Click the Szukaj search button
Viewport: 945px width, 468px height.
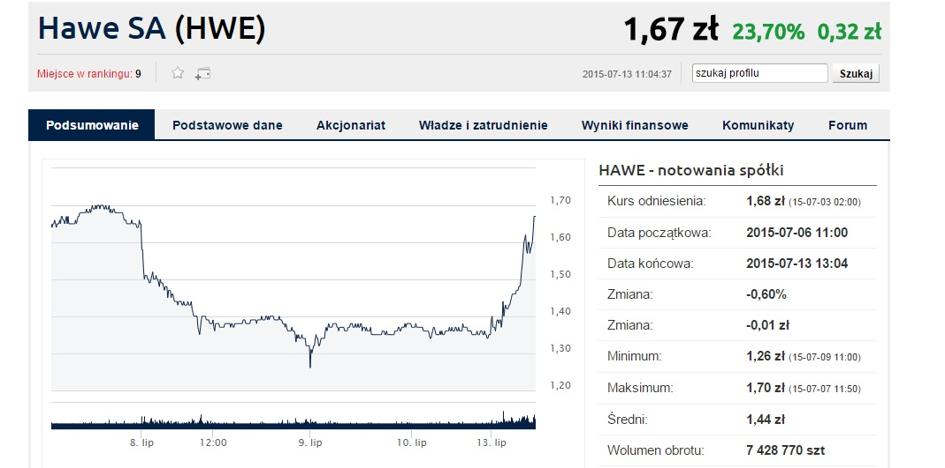pyautogui.click(x=856, y=73)
